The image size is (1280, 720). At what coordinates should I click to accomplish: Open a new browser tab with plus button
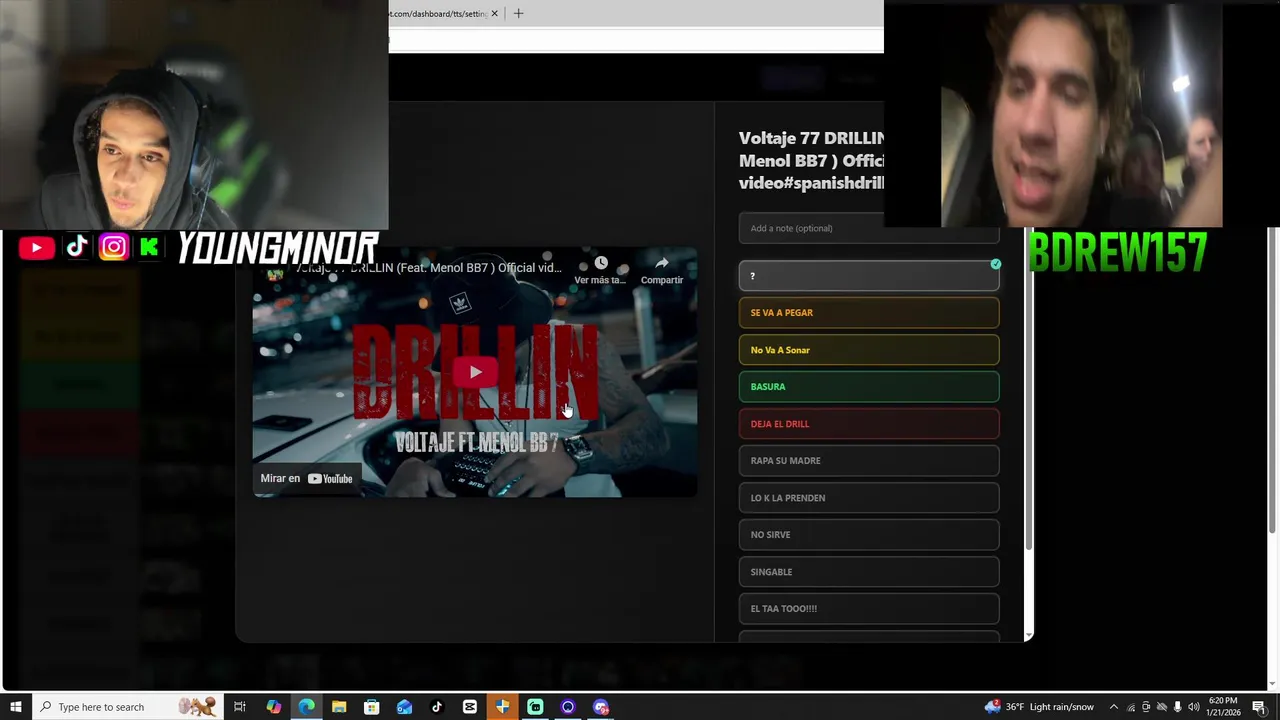[518, 13]
